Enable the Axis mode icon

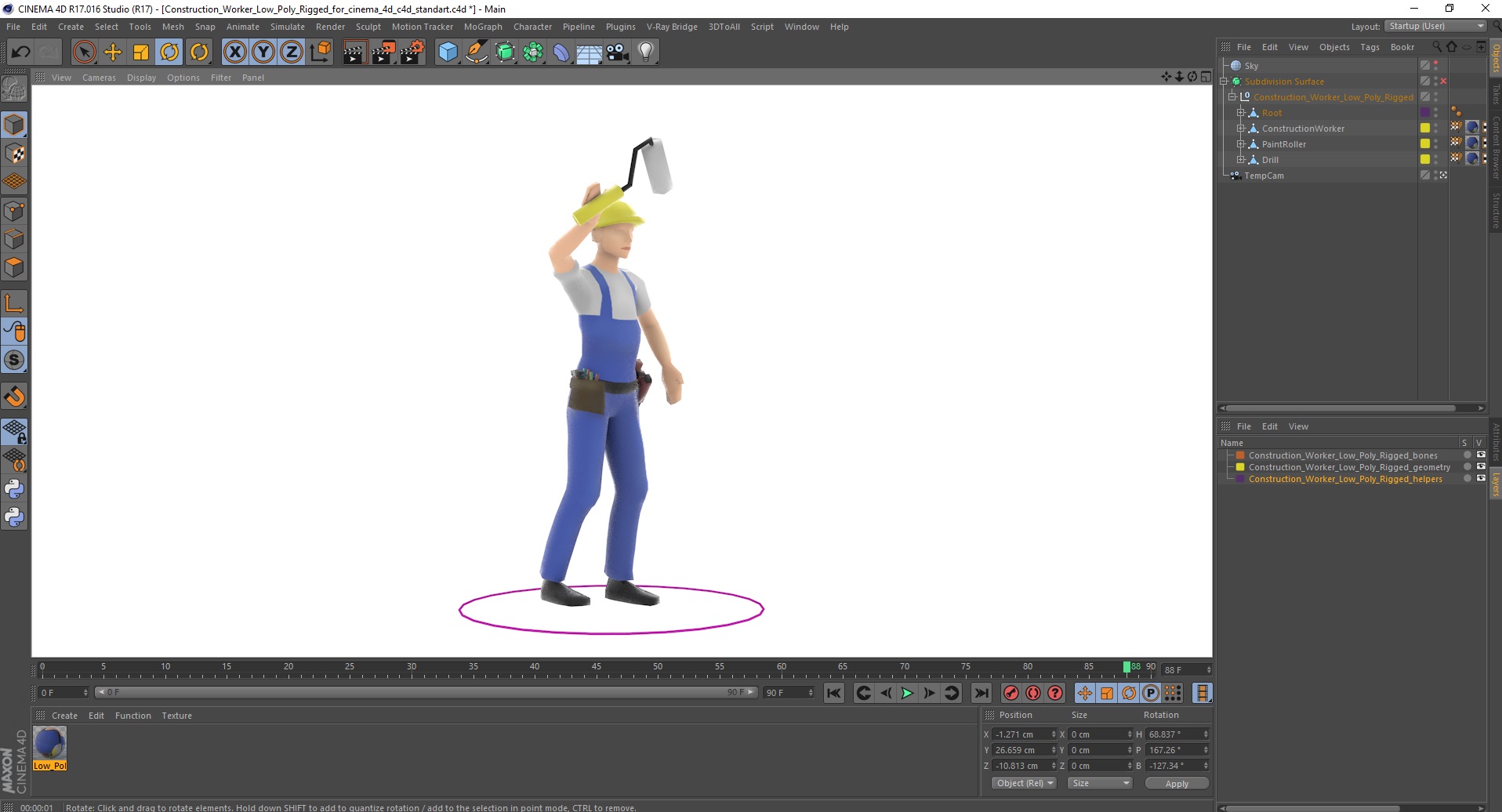14,303
